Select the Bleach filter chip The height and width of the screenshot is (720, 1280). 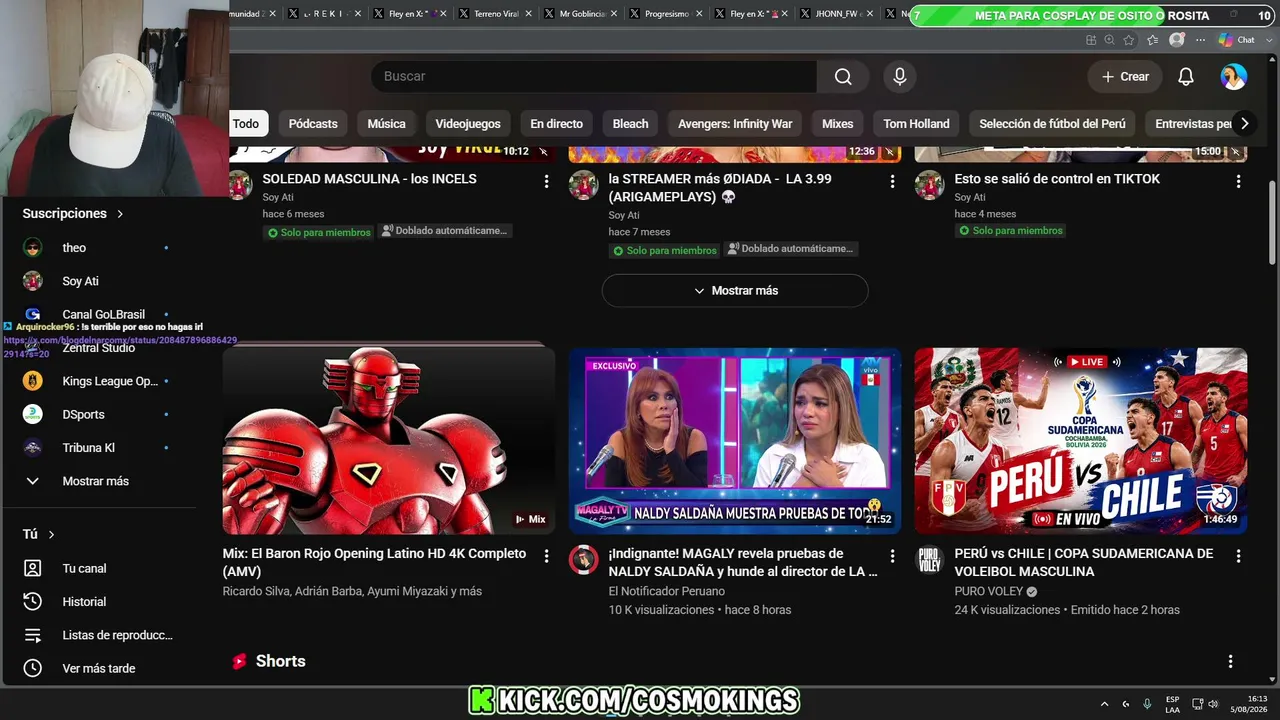(x=630, y=124)
